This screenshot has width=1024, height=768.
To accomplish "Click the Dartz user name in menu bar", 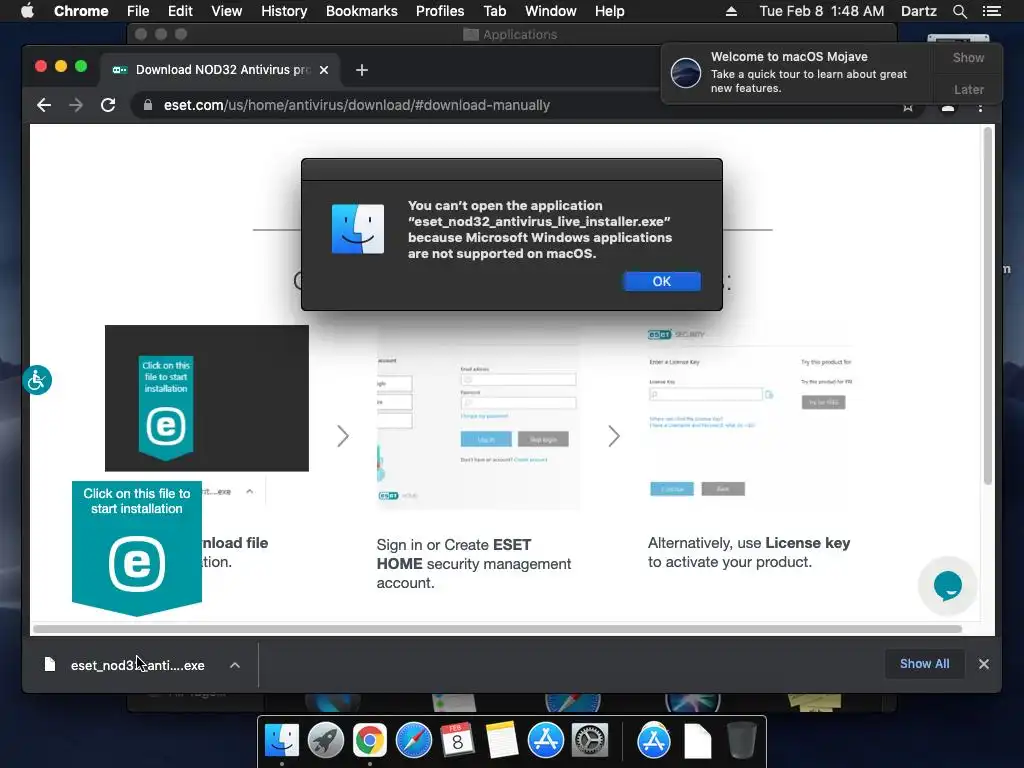I will (x=918, y=11).
